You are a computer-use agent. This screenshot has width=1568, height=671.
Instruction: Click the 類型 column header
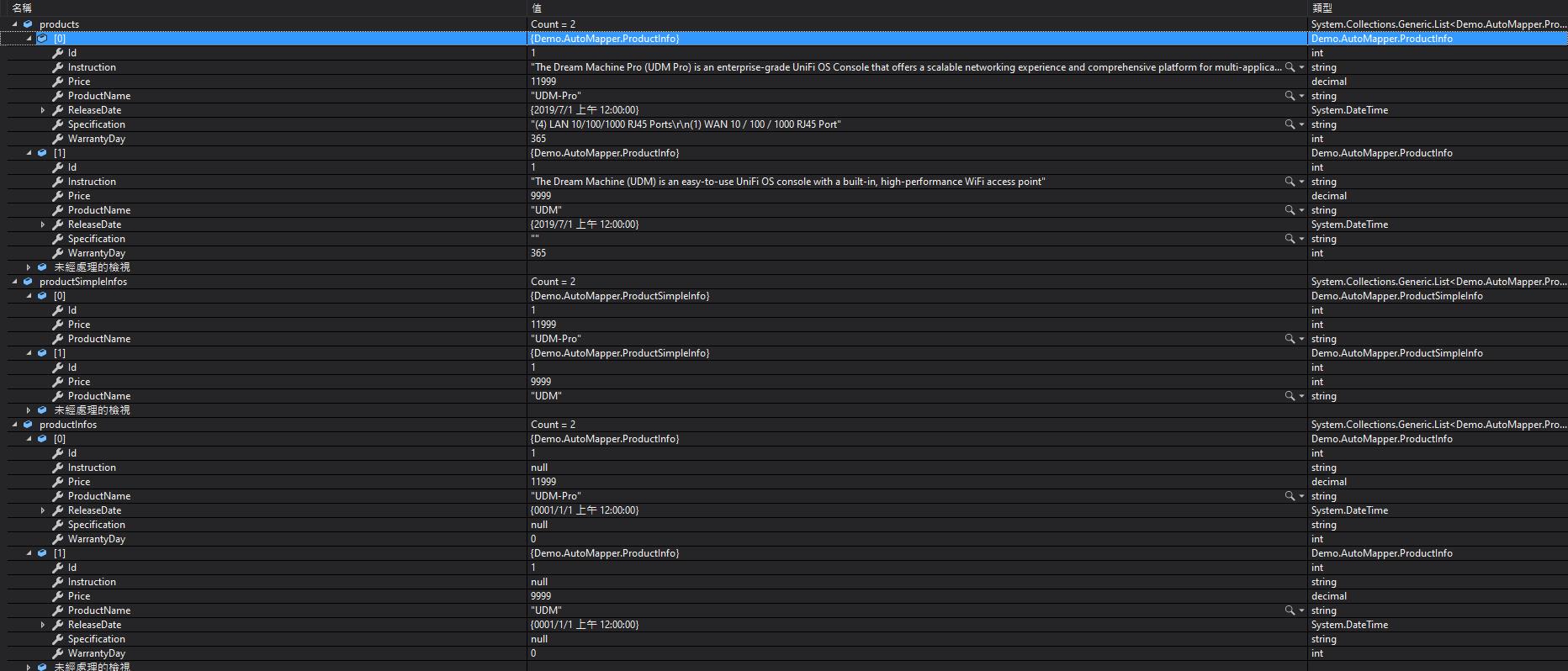1322,8
